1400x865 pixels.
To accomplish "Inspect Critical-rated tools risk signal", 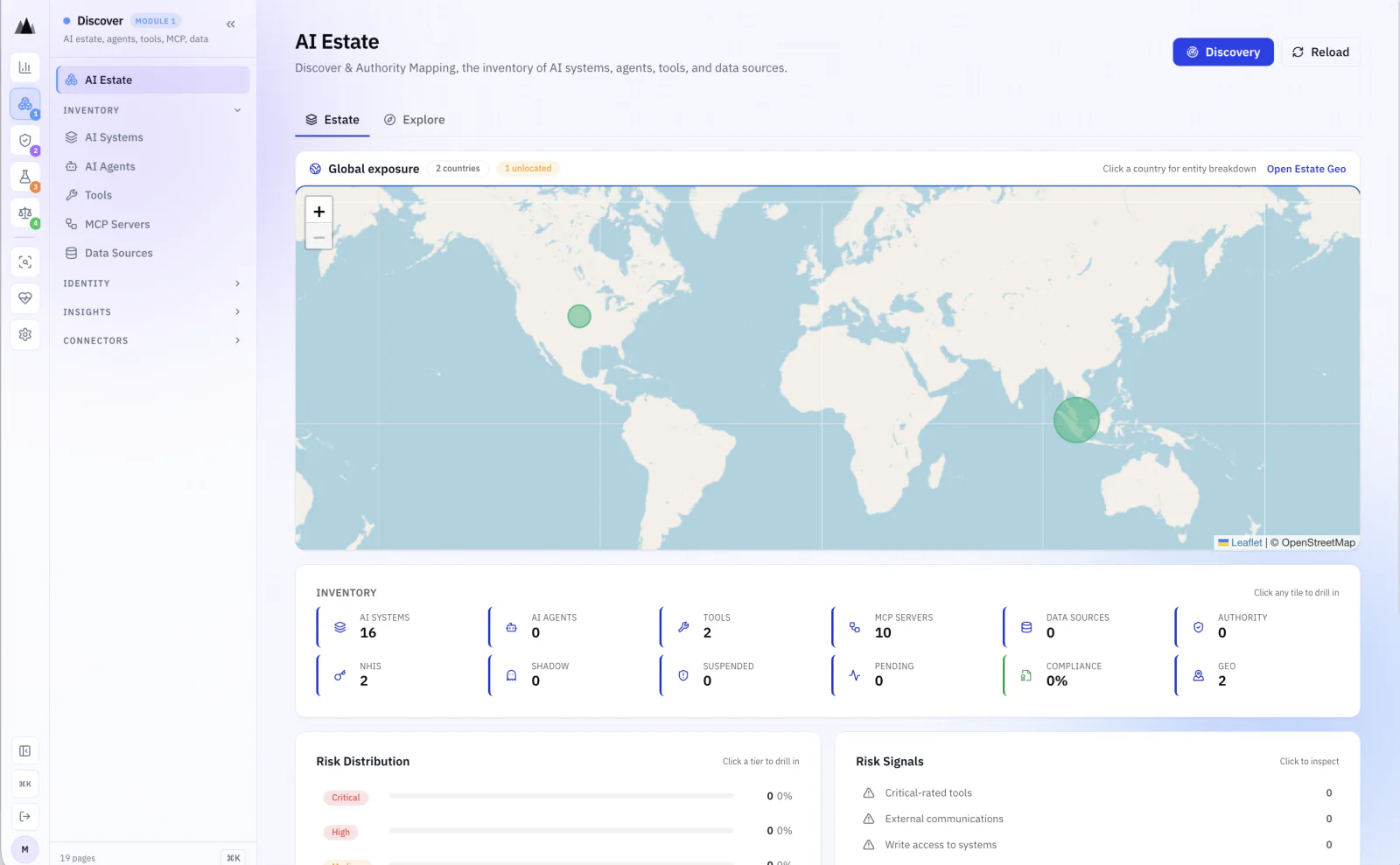I will [1097, 793].
